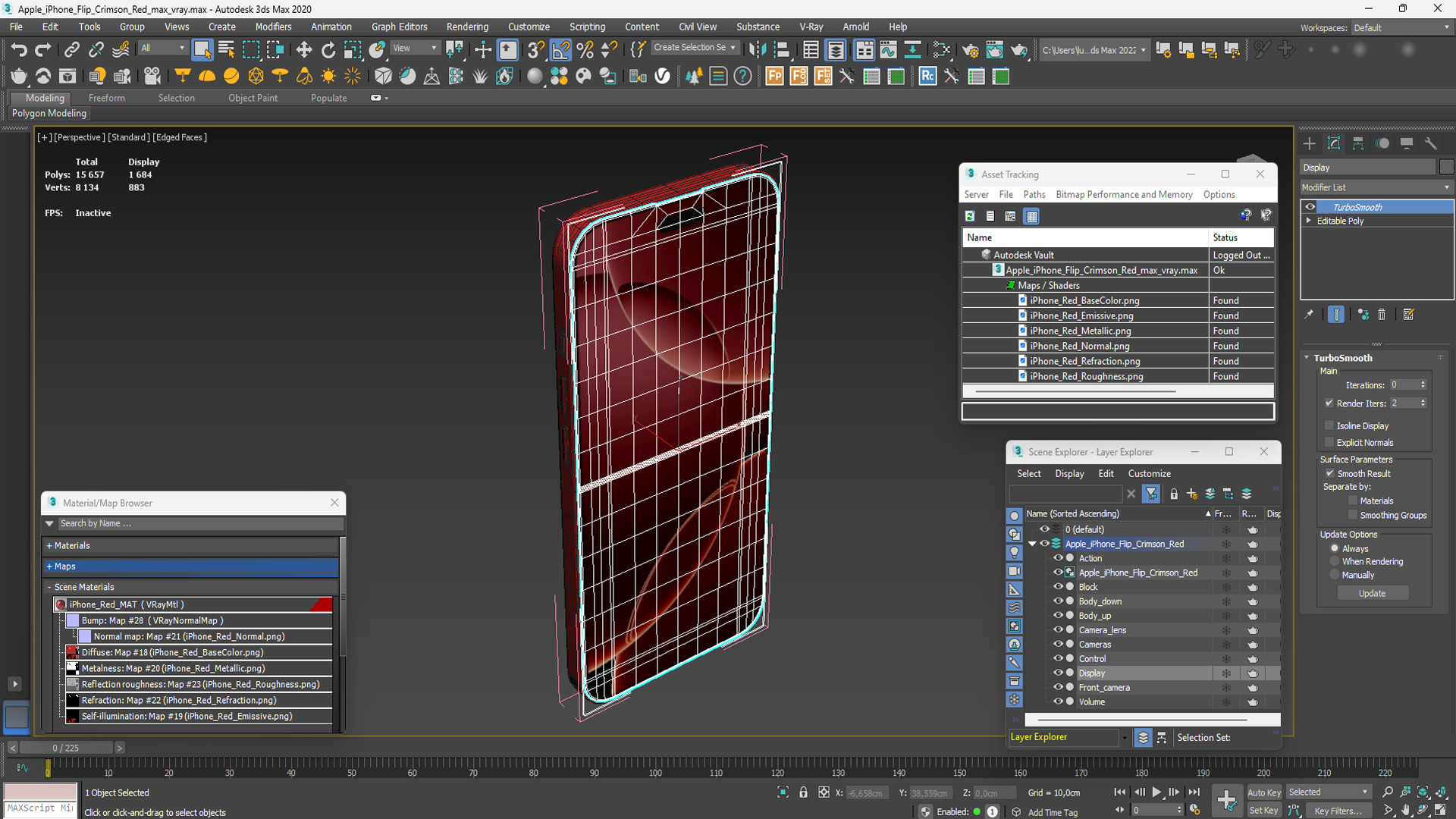Image resolution: width=1456 pixels, height=819 pixels.
Task: Click Pin Stack icon under modifier list
Action: click(x=1309, y=315)
